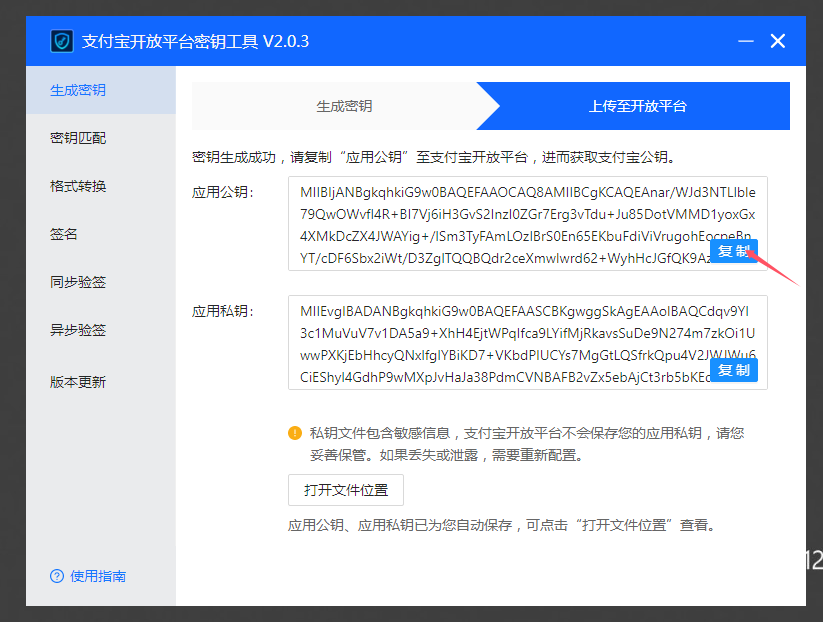Click the question mark help icon
Image resolution: width=823 pixels, height=622 pixels.
tap(57, 576)
